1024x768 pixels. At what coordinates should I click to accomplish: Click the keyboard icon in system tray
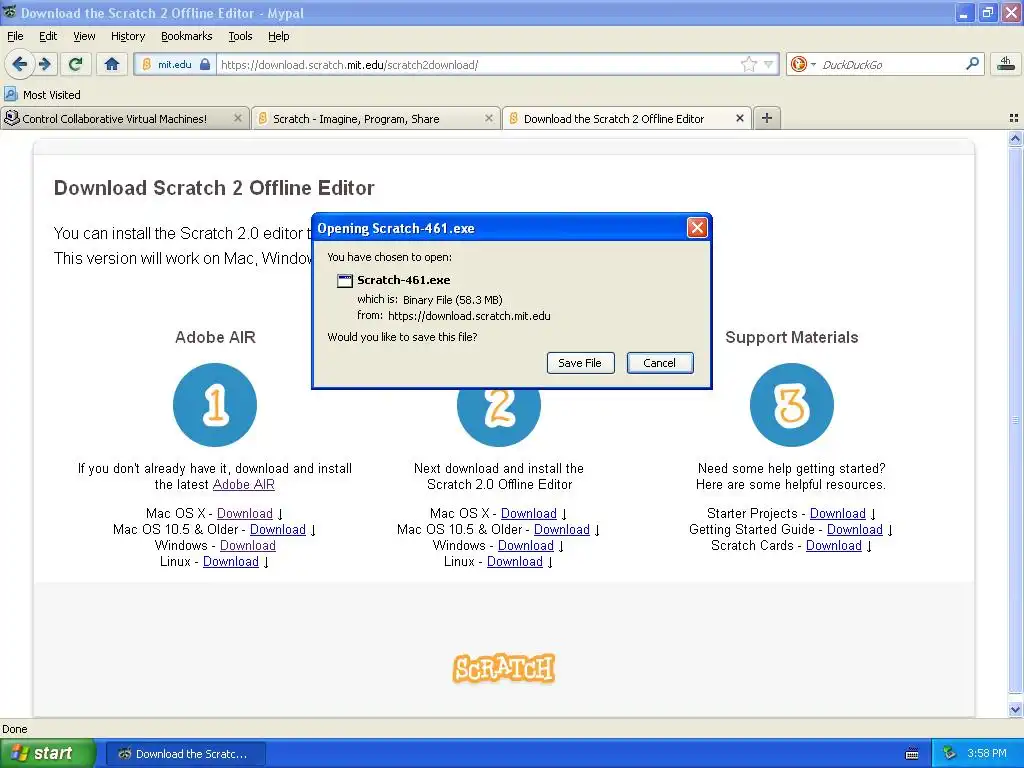[912, 754]
